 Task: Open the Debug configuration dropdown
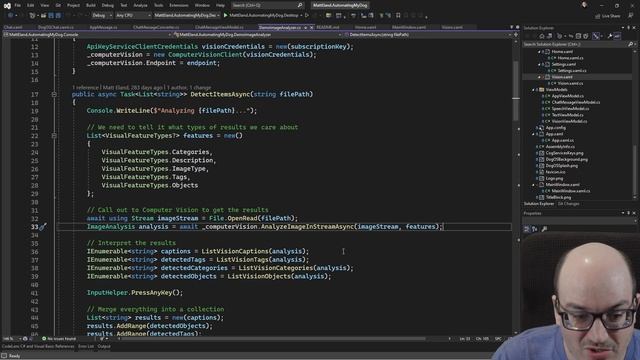click(102, 16)
